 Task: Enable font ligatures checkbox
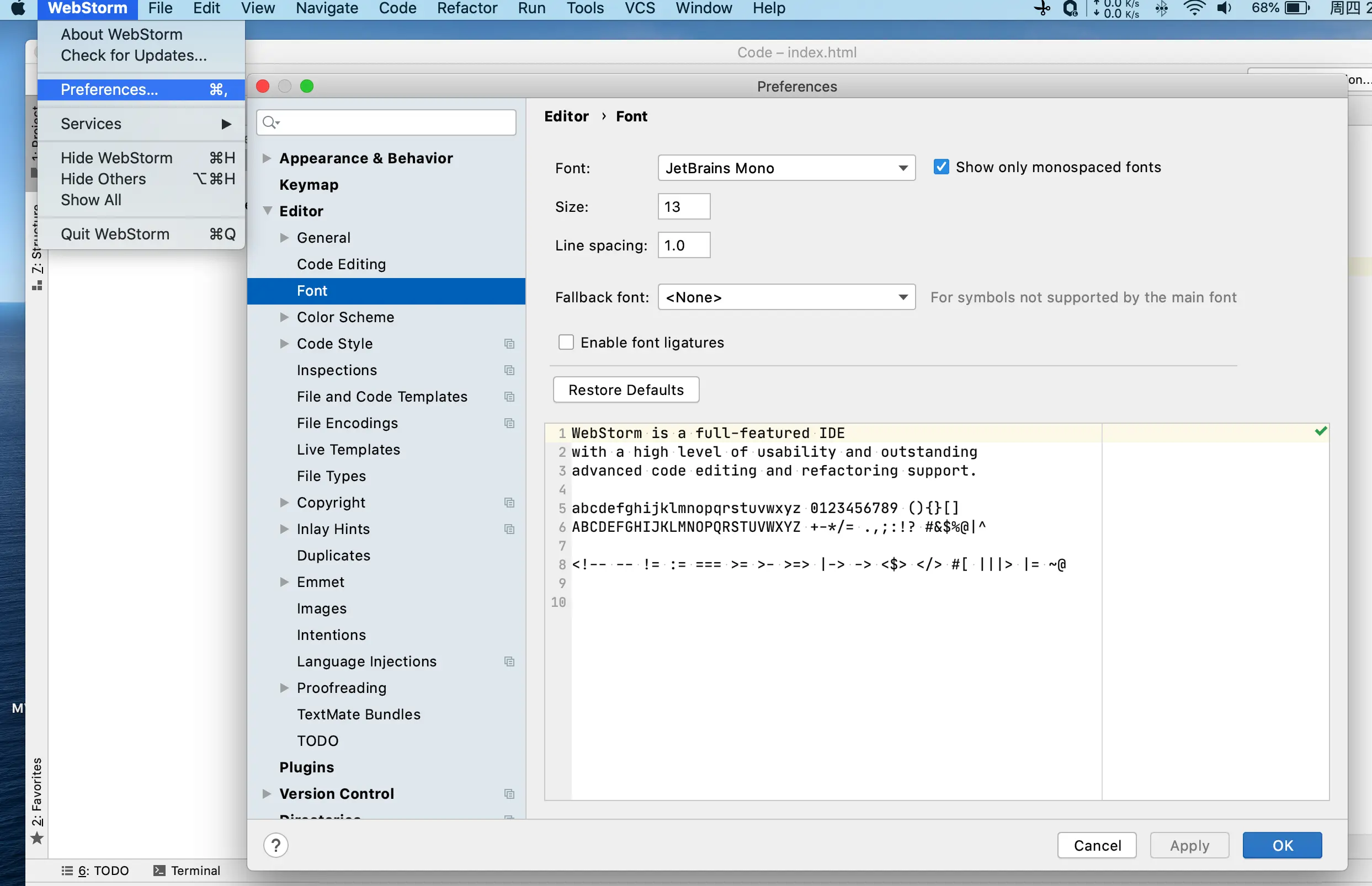[566, 342]
